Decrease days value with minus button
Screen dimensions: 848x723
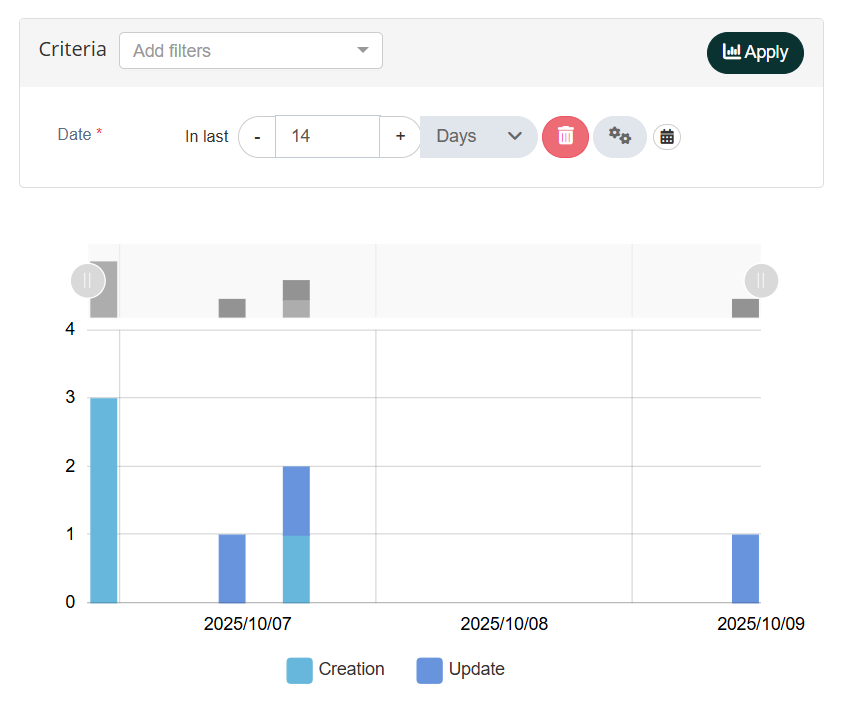(257, 137)
